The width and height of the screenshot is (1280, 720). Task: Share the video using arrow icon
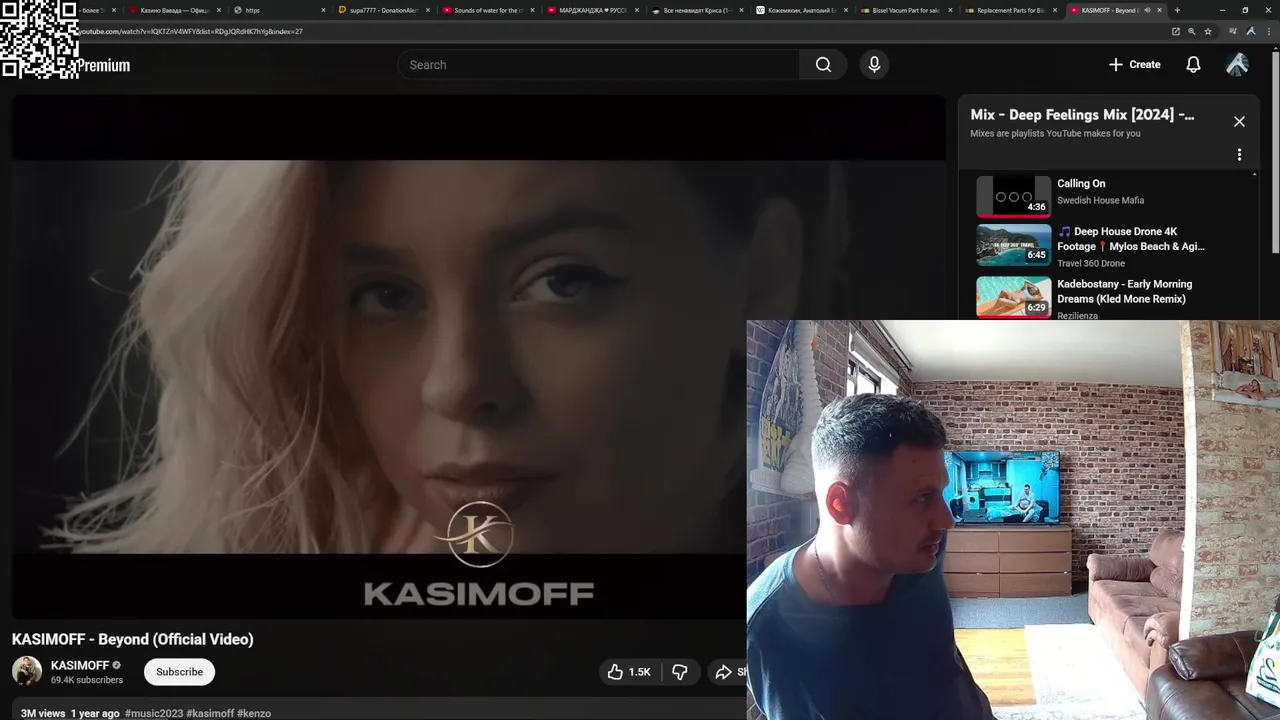pos(724,672)
